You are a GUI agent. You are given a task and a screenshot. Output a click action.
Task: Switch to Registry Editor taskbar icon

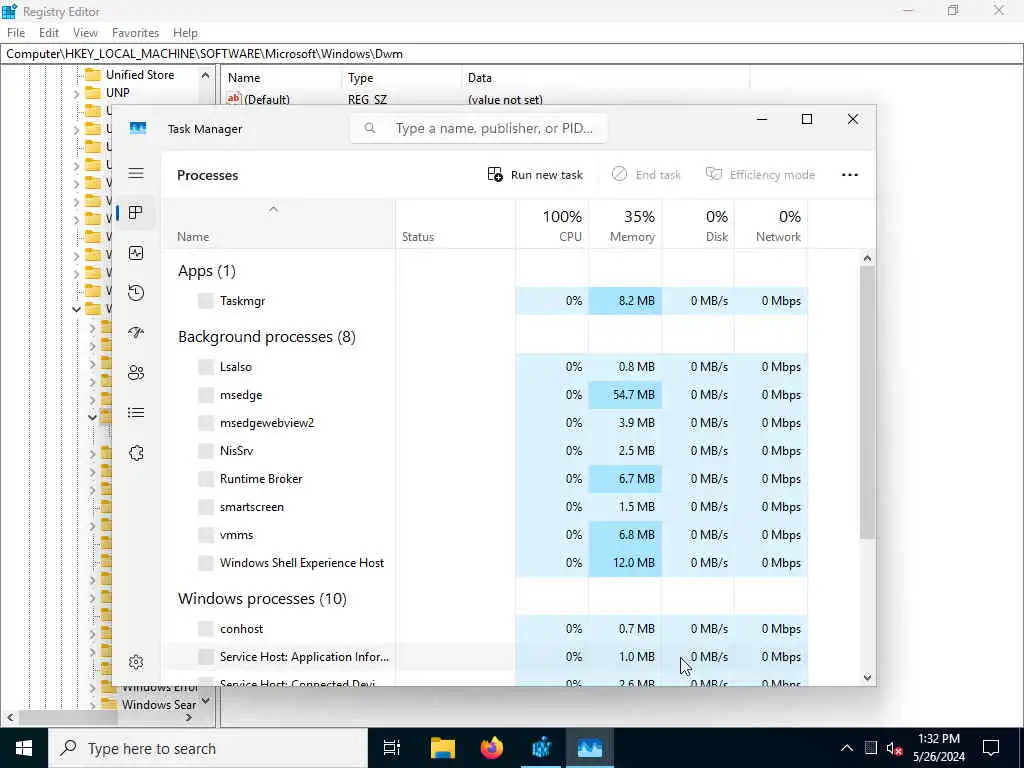point(541,748)
